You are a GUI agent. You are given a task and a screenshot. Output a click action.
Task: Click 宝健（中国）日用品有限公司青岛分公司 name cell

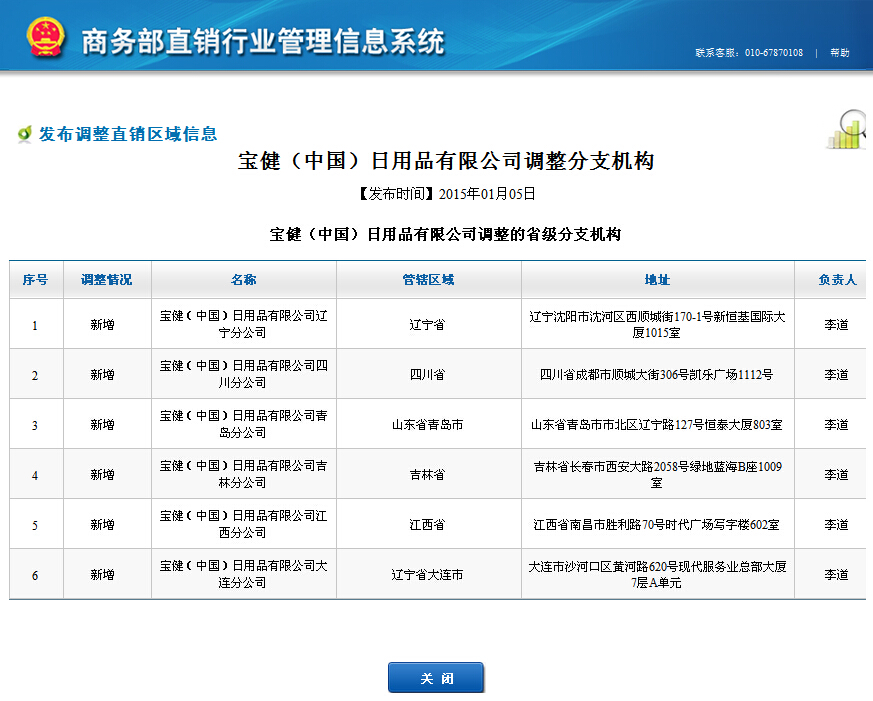pos(243,424)
